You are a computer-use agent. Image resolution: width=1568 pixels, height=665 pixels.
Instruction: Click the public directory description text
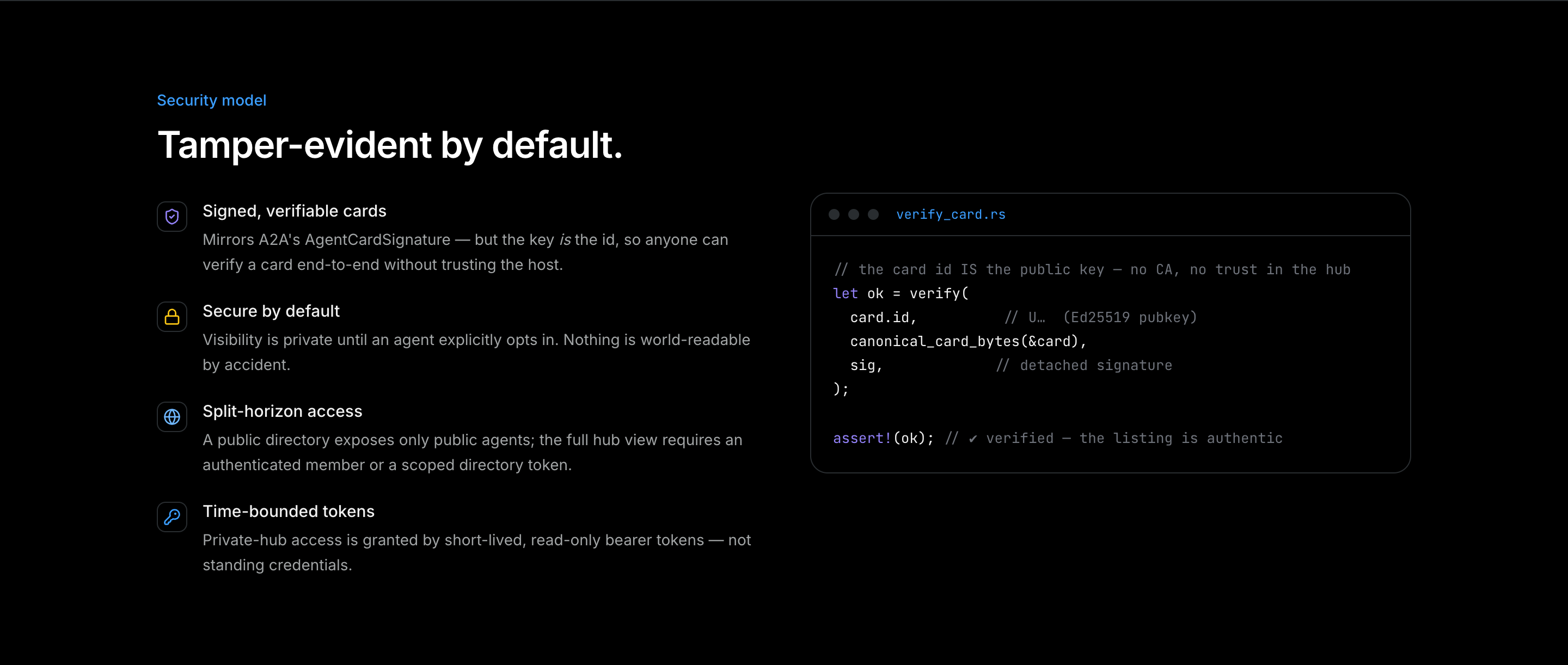coord(473,452)
